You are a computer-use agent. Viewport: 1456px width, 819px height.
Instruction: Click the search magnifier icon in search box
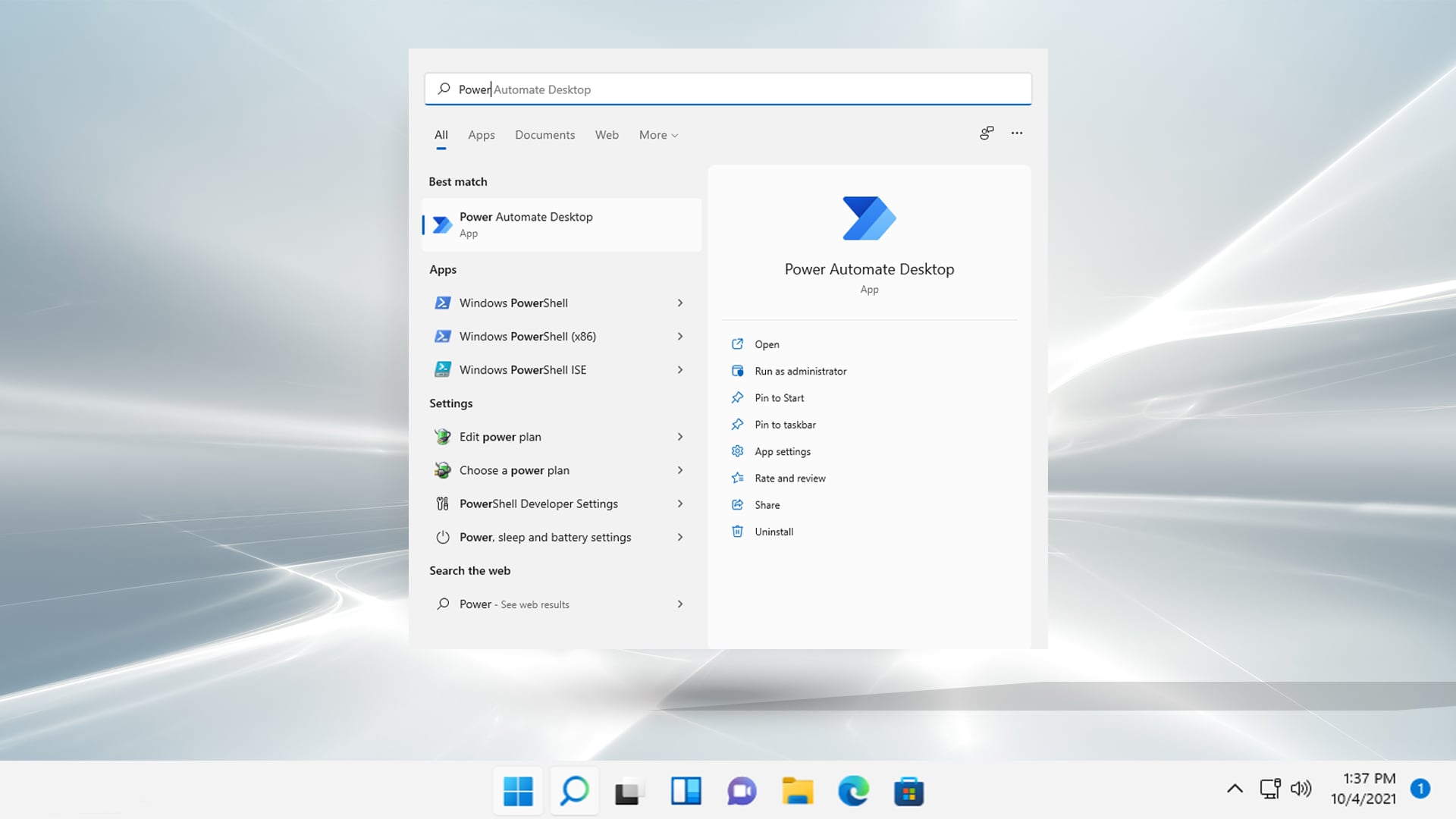coord(444,89)
